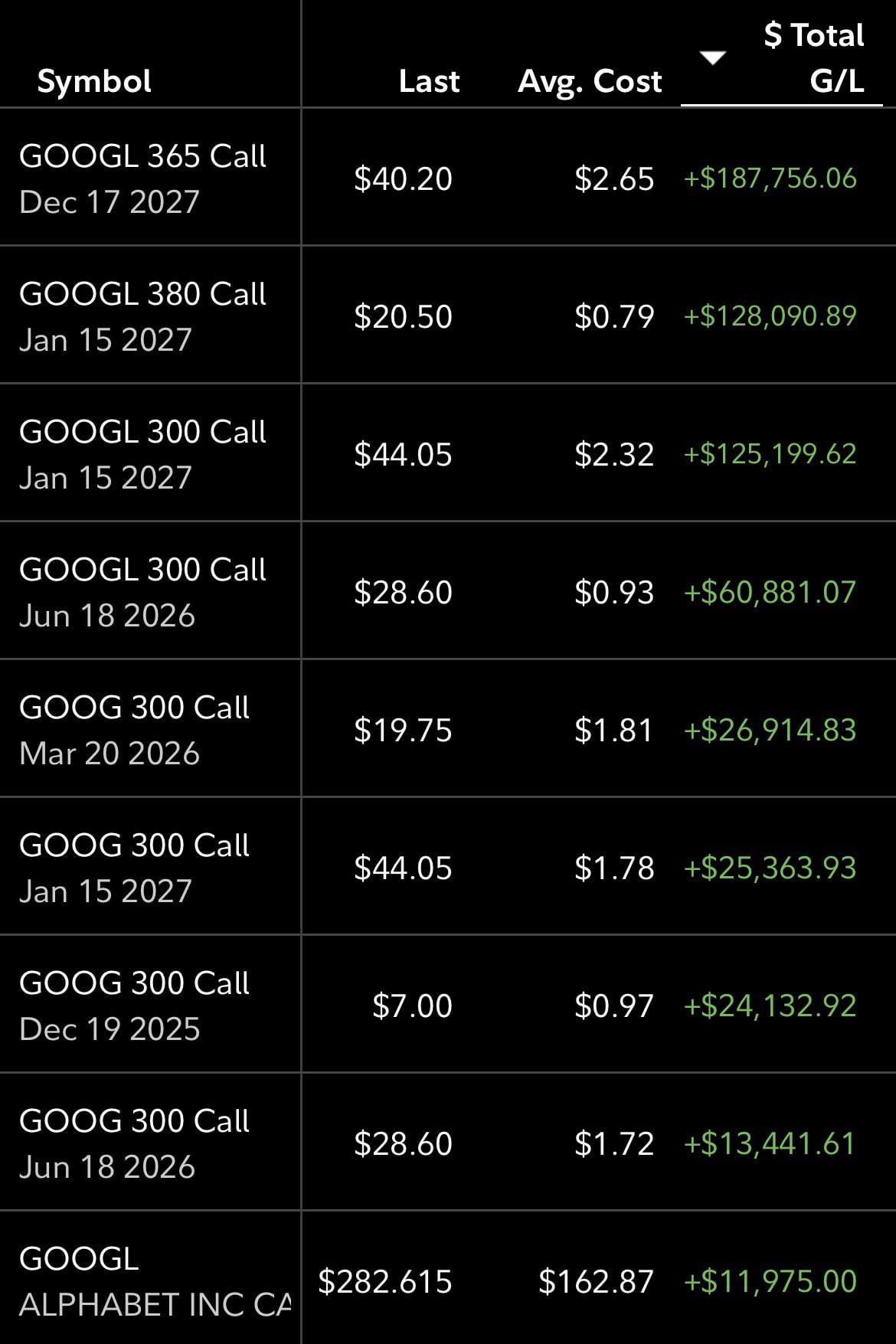
Task: Open GOOGL 365 Call Dec 17 2027 position
Action: pyautogui.click(x=142, y=178)
